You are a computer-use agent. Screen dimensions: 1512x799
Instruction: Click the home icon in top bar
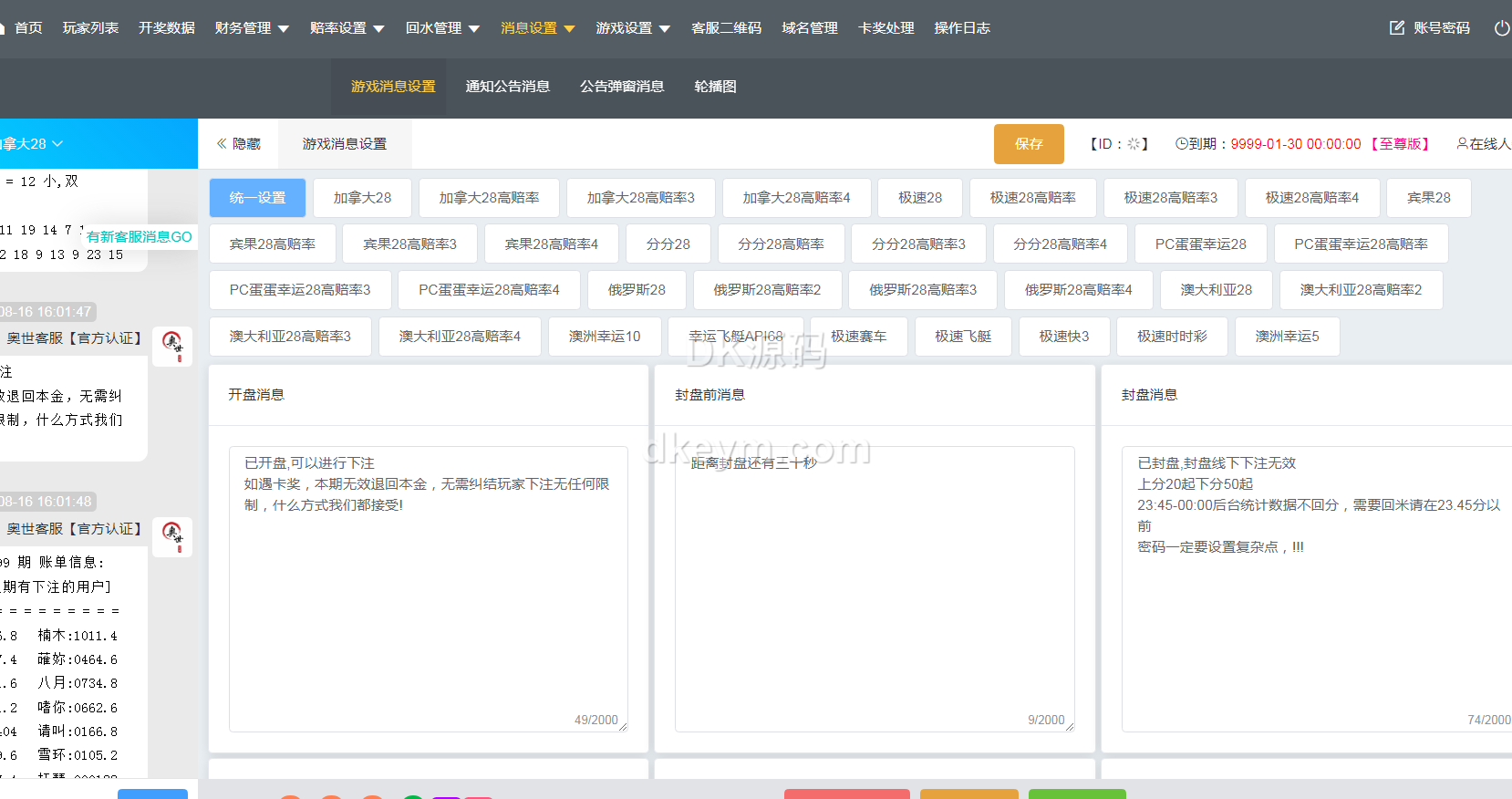point(3,28)
